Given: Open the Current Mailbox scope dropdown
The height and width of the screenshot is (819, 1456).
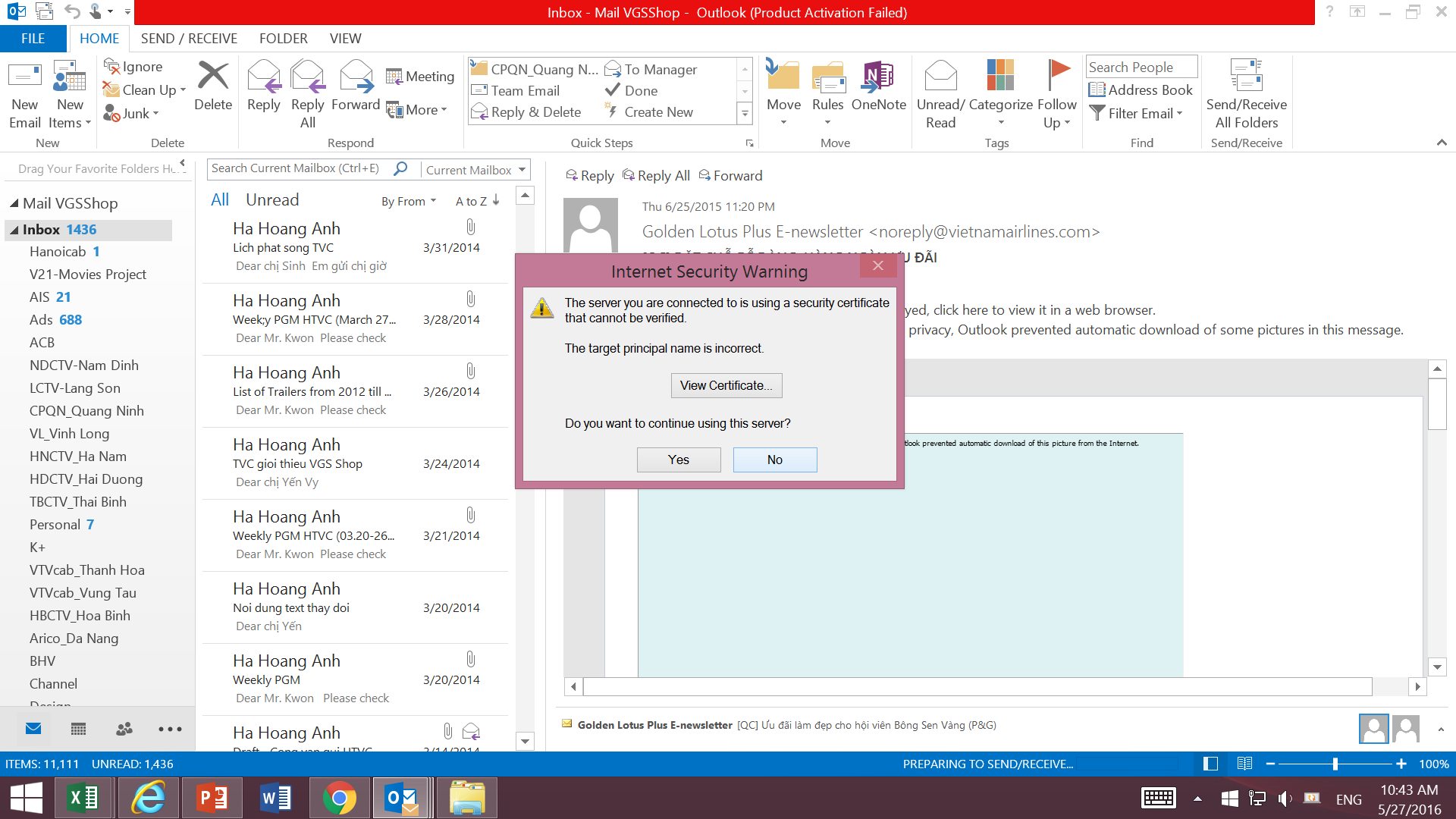Looking at the screenshot, I should pos(475,170).
